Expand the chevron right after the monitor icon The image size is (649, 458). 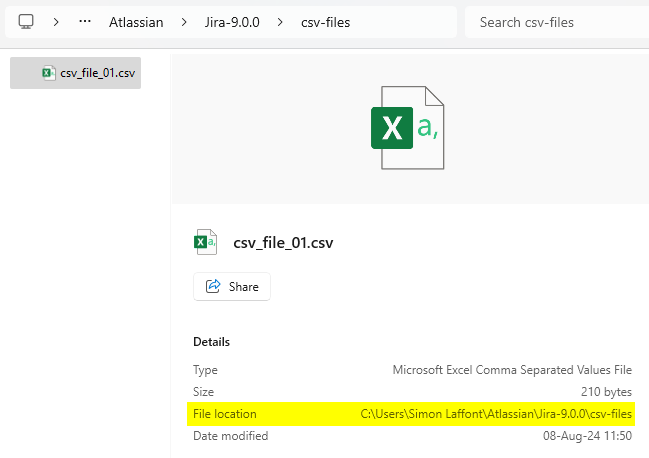click(55, 21)
